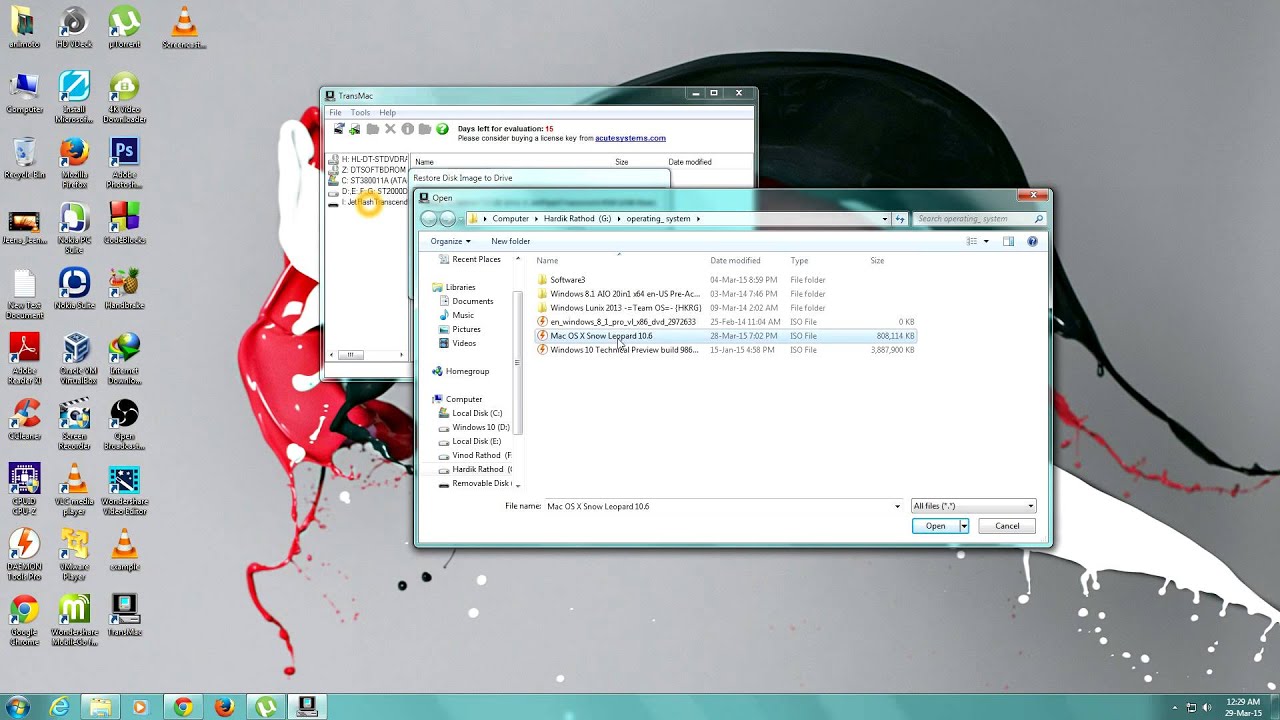Screen dimensions: 1280x720
Task: Click the delete X icon in TransMac toolbar
Action: (x=390, y=129)
